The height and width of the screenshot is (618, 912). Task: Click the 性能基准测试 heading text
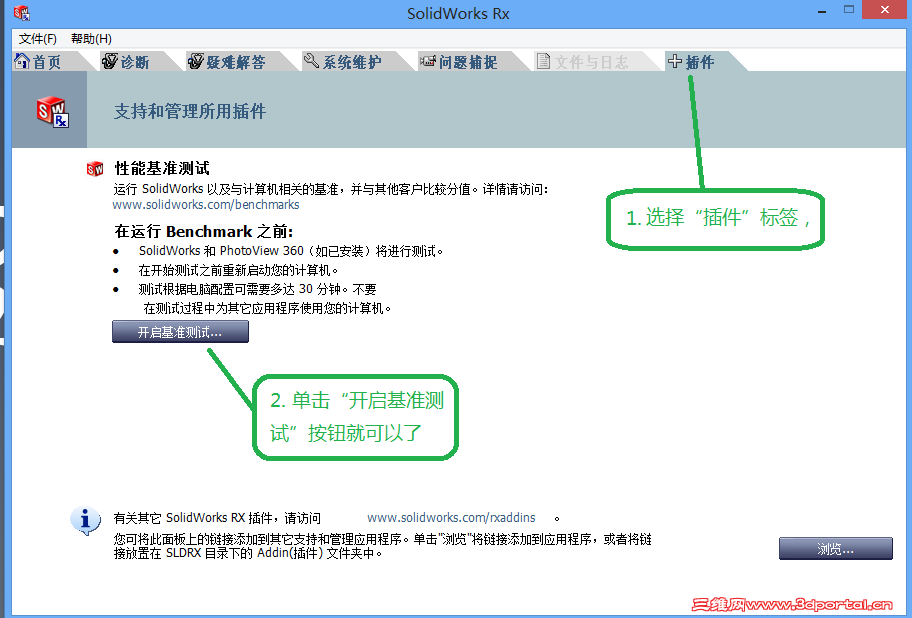pyautogui.click(x=162, y=169)
